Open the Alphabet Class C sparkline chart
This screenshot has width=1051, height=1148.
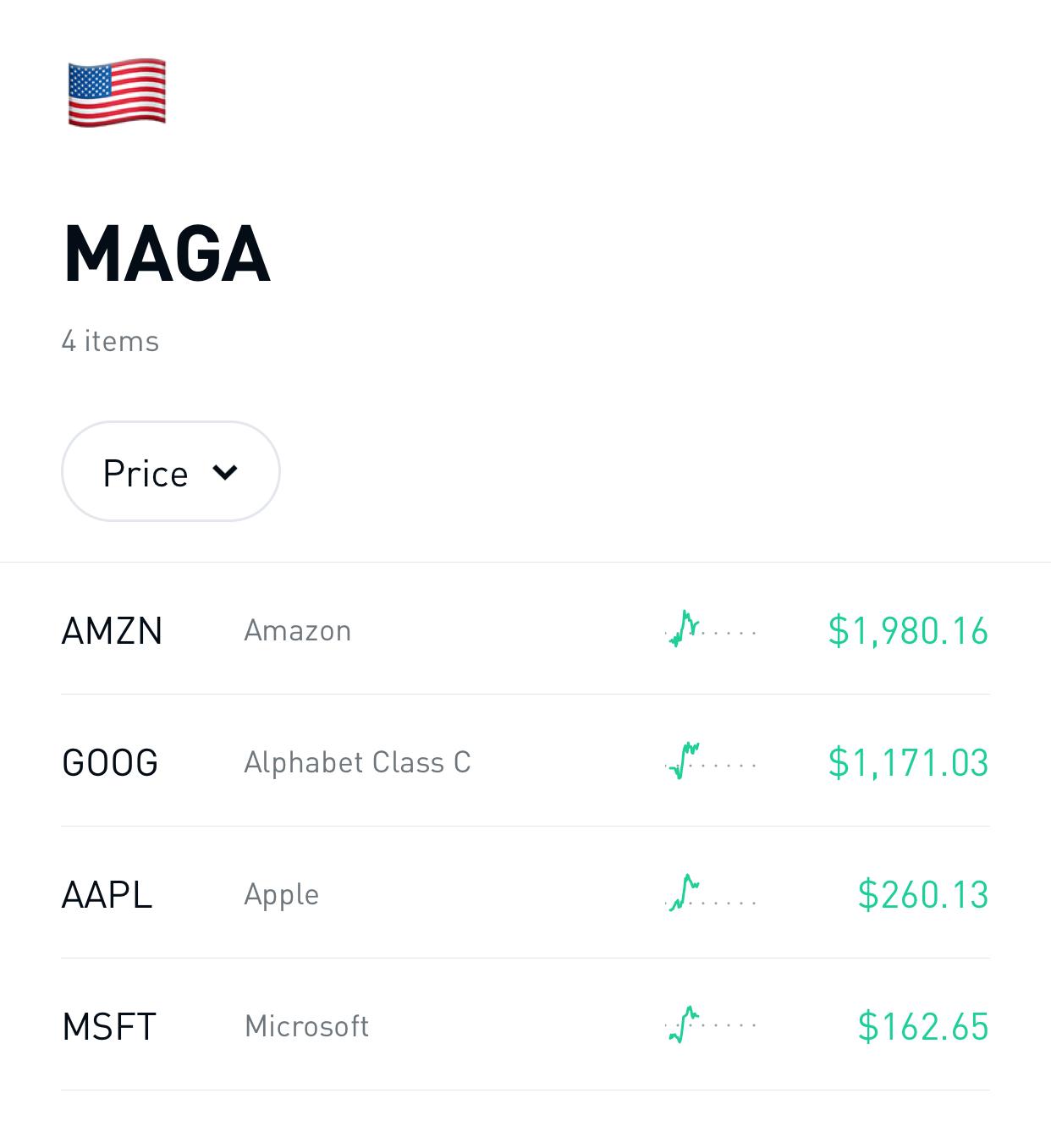coord(711,761)
